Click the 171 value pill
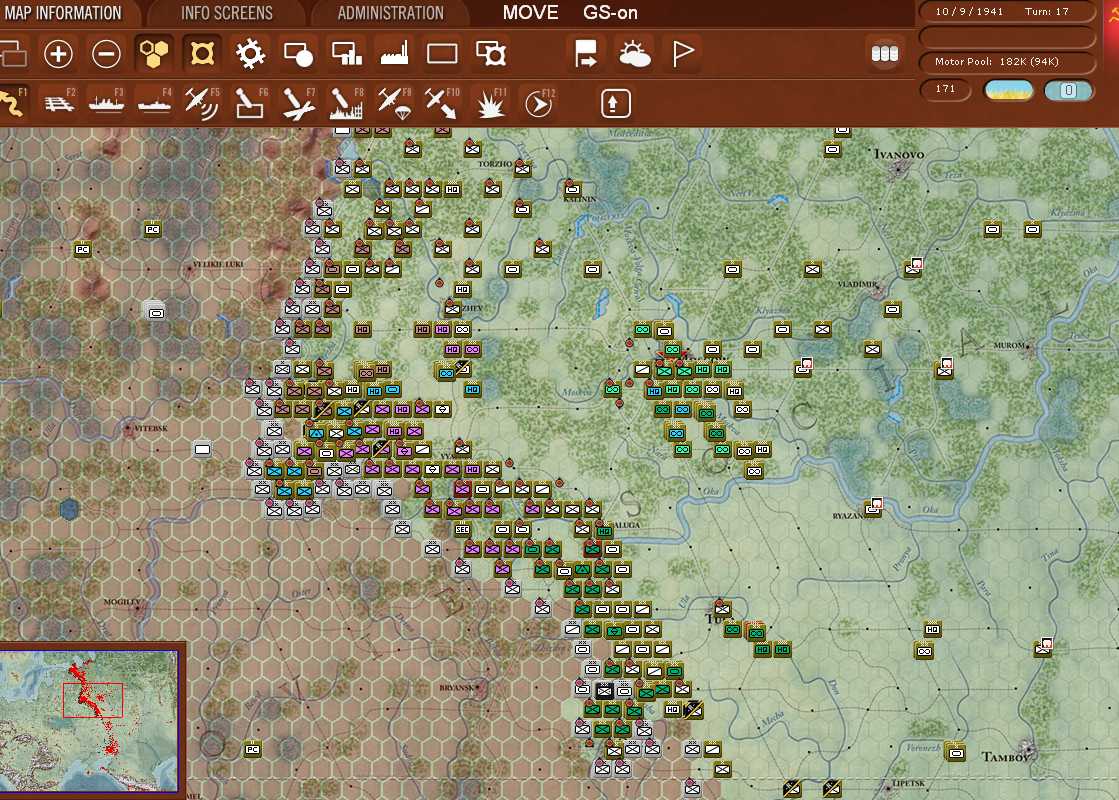 click(x=946, y=89)
